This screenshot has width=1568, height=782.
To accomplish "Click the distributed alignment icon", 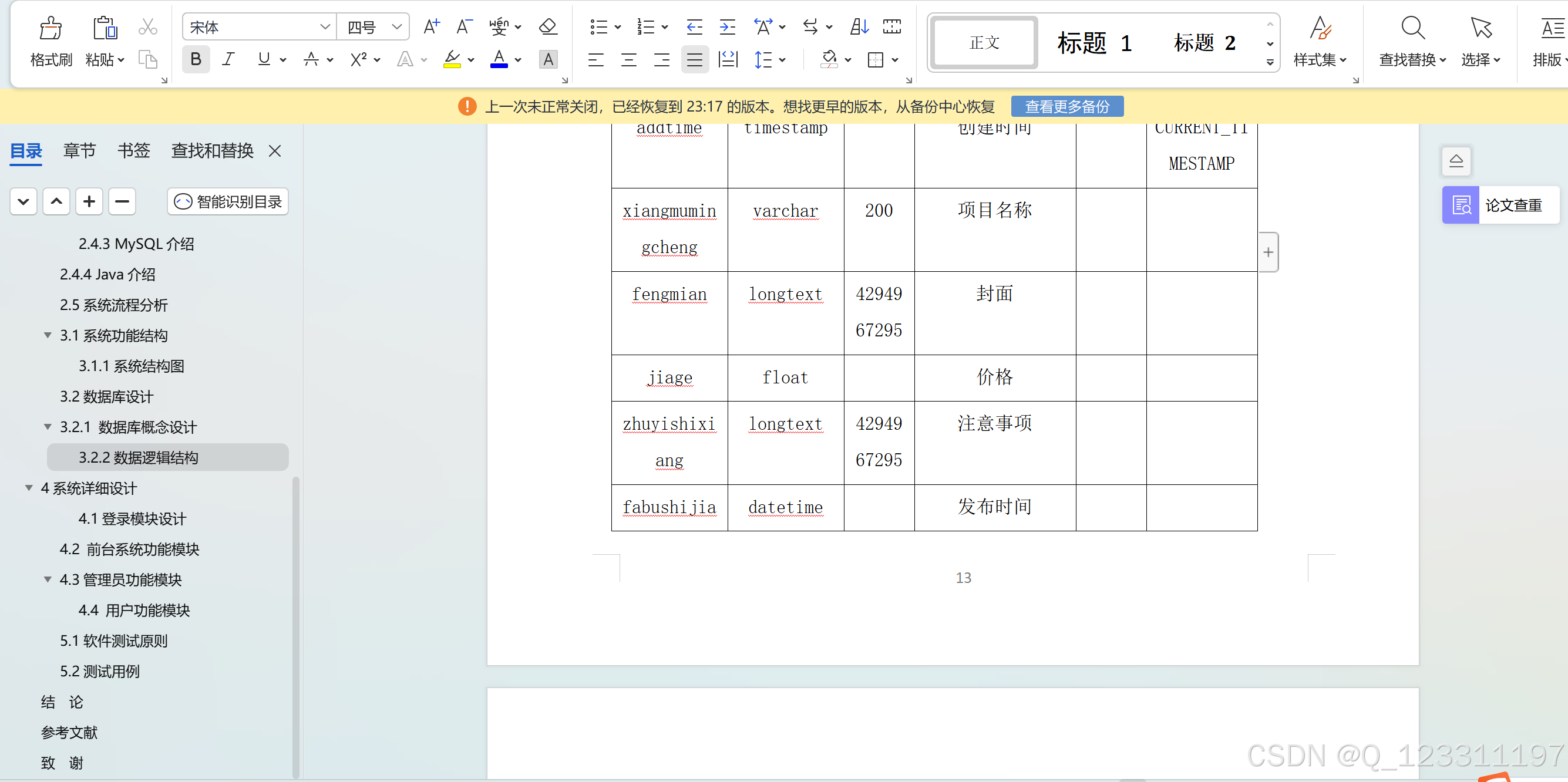I will coord(728,59).
